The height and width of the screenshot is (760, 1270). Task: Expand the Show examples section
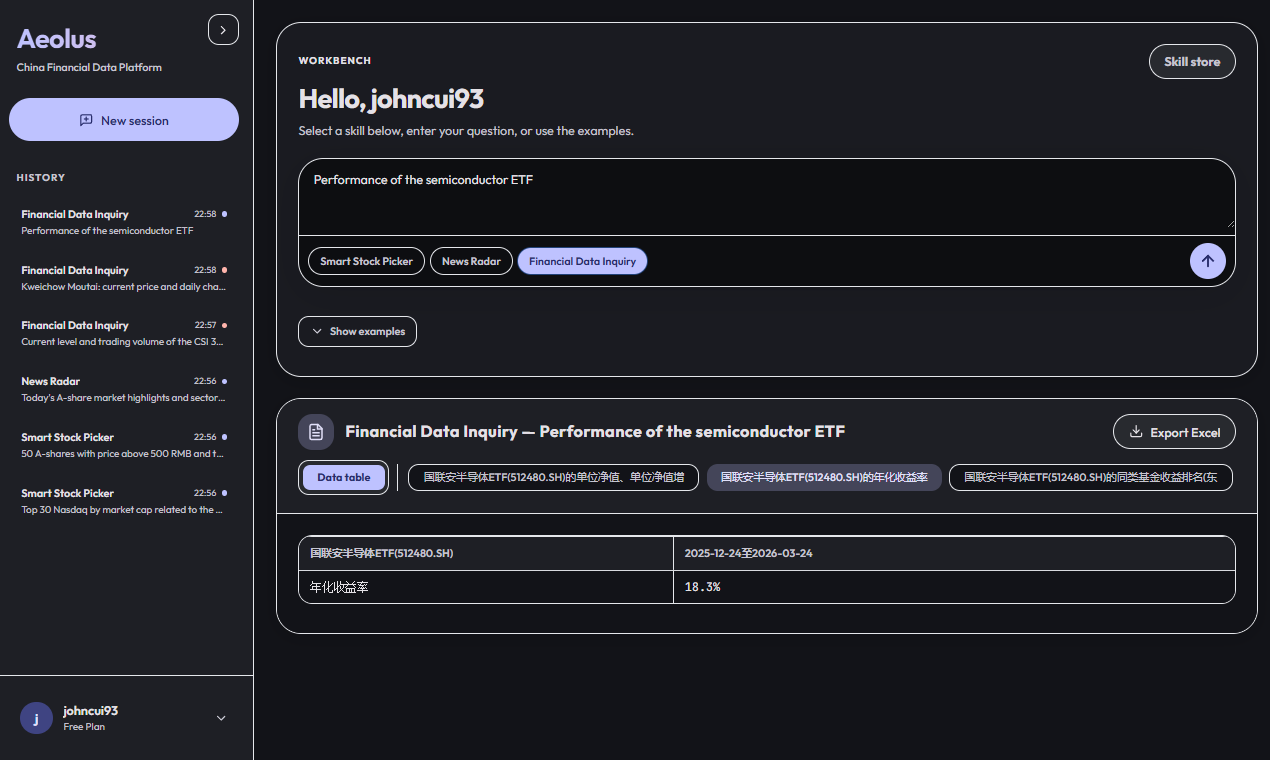357,331
